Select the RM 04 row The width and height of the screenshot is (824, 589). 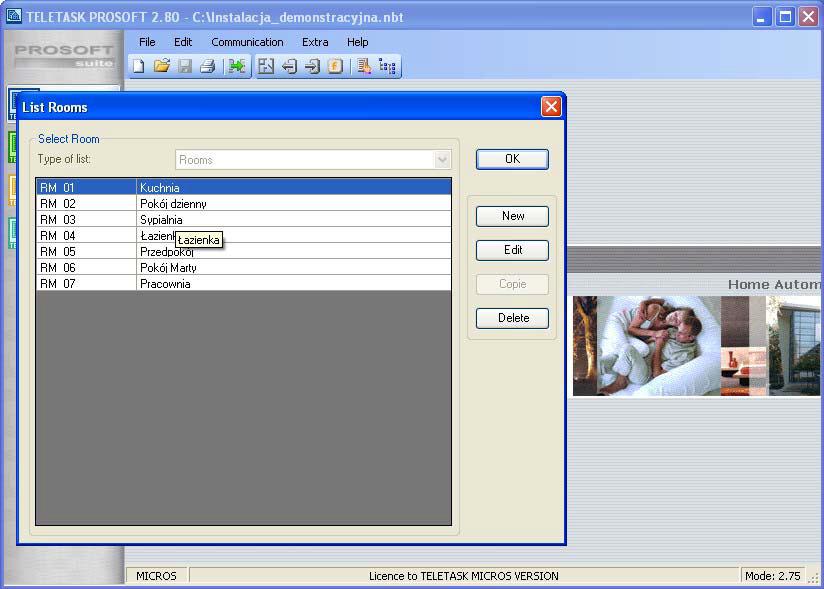pos(243,235)
